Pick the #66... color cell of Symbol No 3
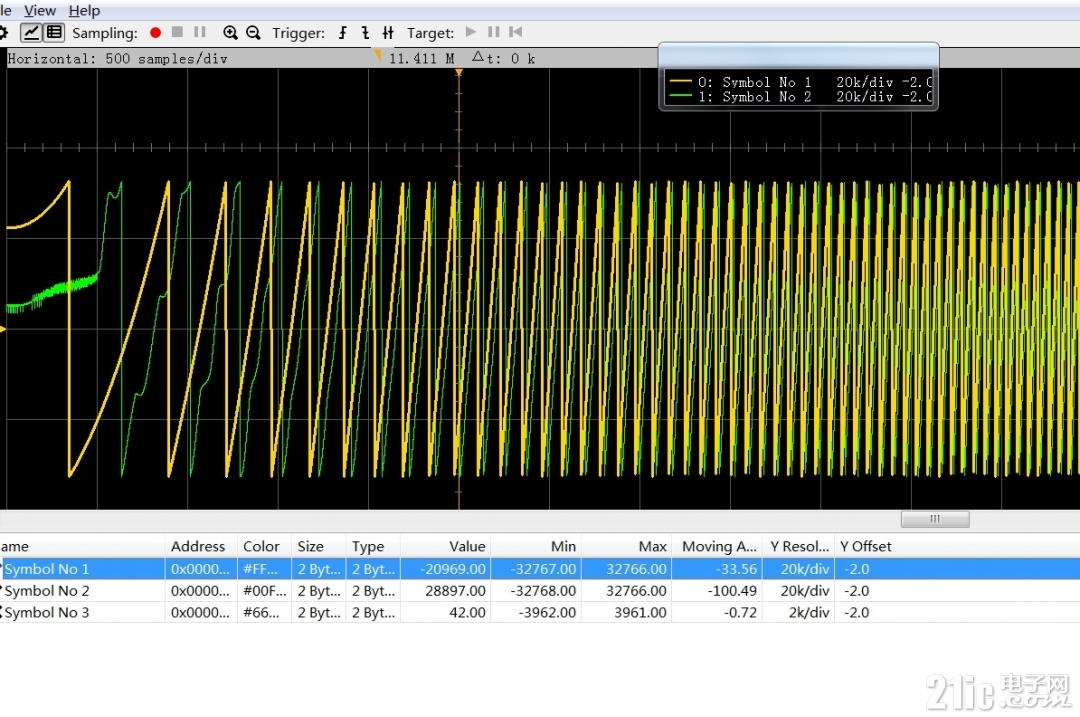This screenshot has width=1080, height=717. click(x=264, y=612)
